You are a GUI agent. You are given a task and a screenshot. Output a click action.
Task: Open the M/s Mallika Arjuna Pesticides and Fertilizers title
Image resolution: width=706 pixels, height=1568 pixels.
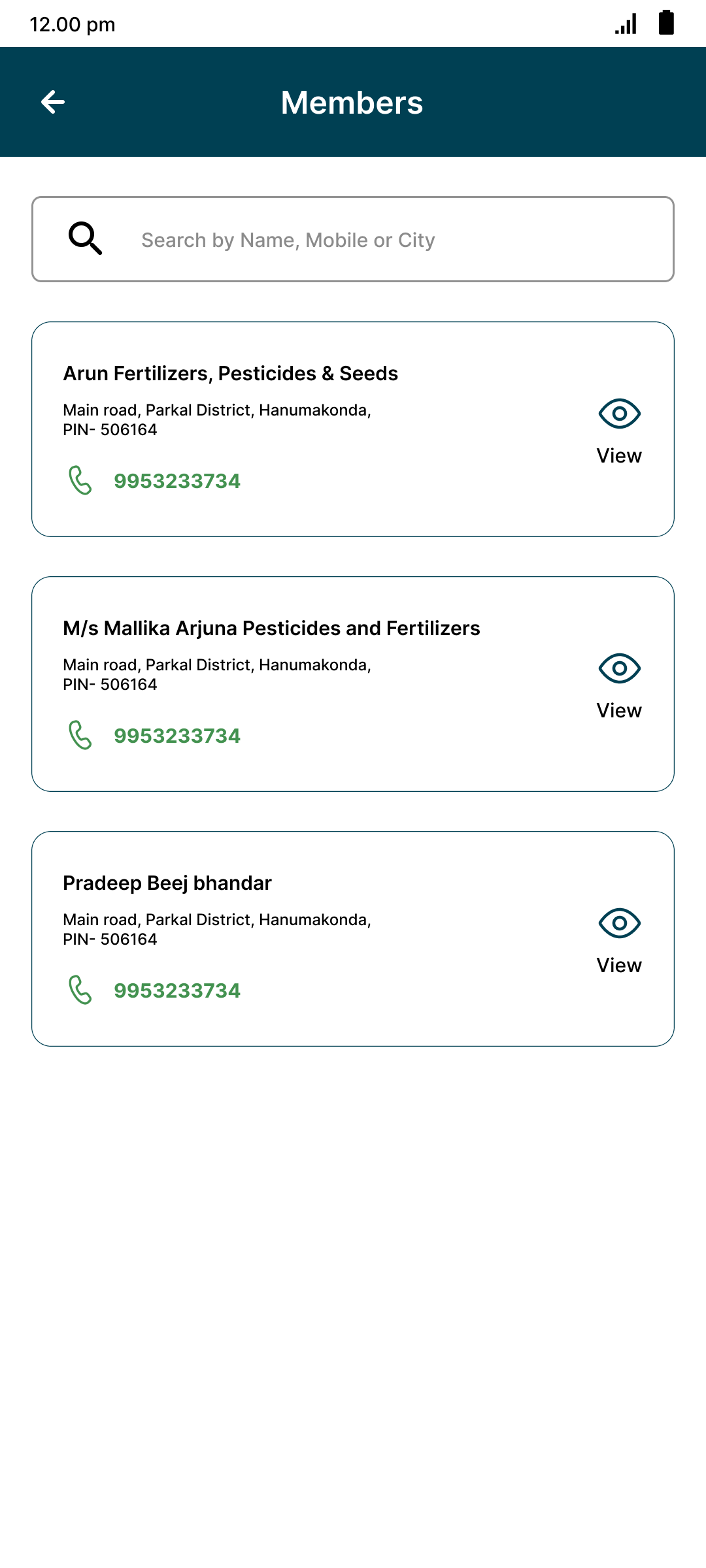coord(271,629)
